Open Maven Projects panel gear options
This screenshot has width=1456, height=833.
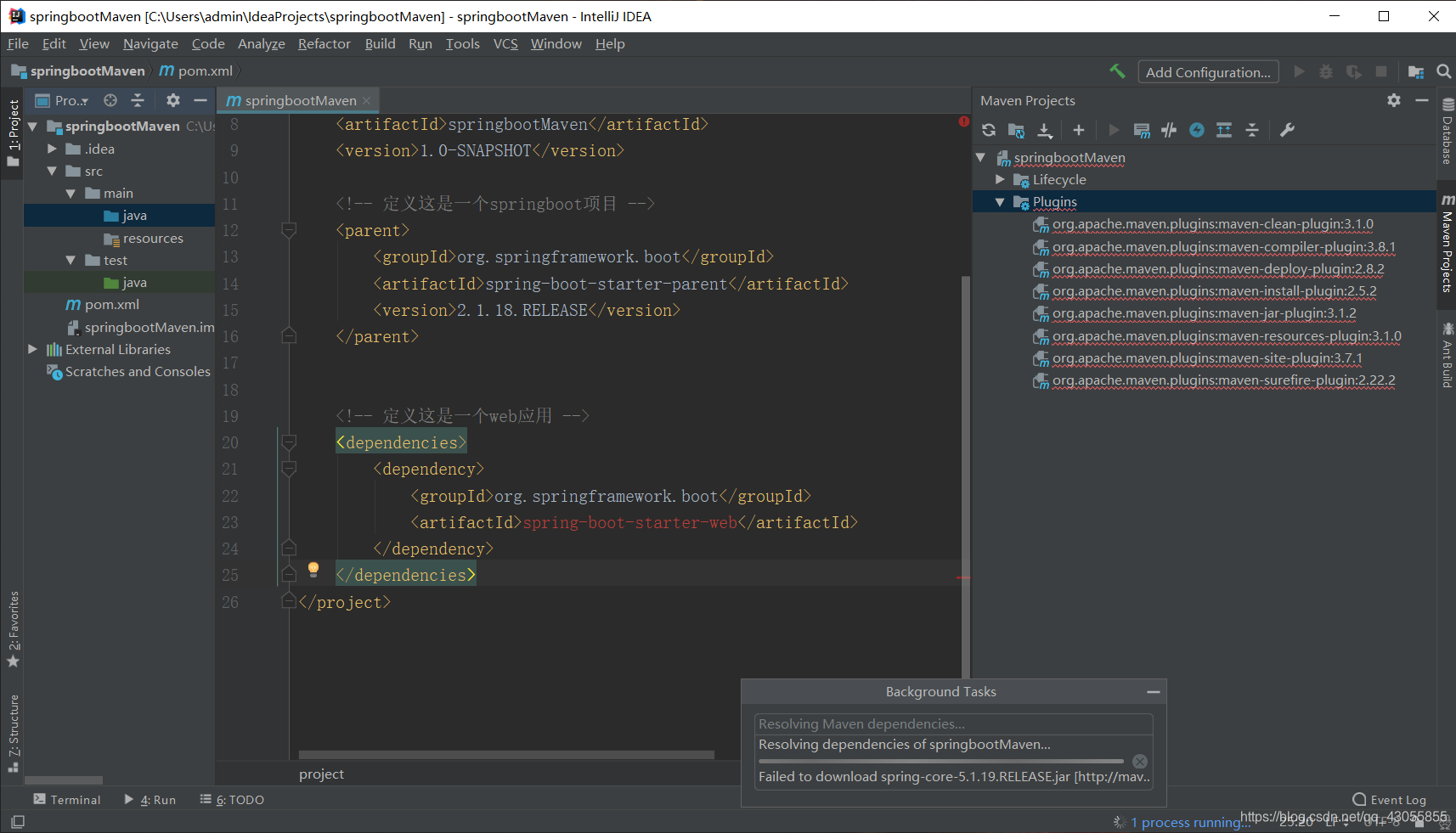point(1394,100)
